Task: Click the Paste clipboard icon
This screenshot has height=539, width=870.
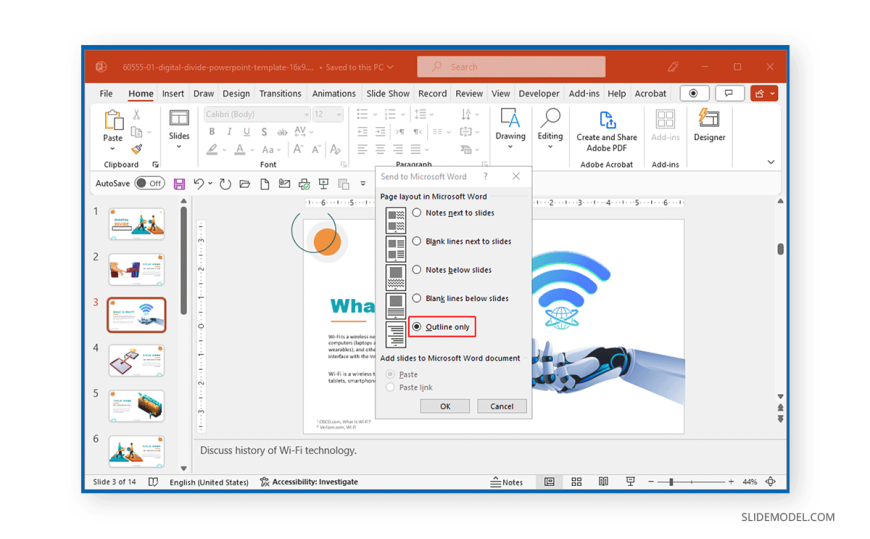Action: pos(113,126)
